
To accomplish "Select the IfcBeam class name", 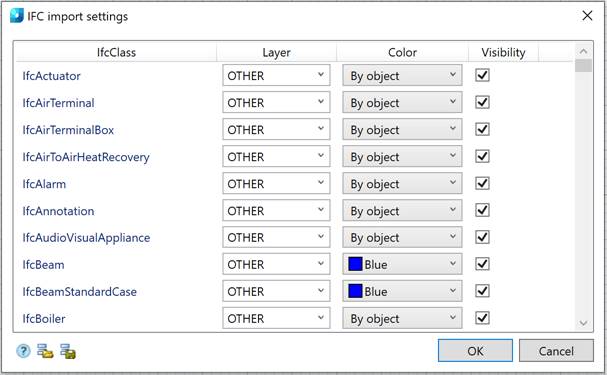I will (x=43, y=264).
